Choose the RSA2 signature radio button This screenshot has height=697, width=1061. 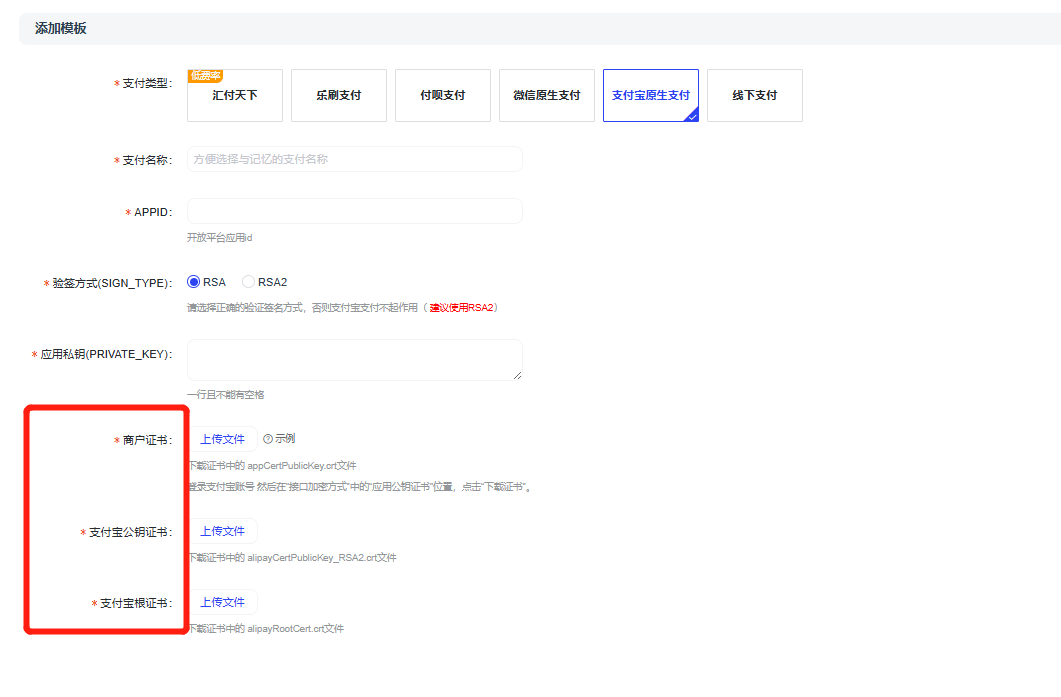[249, 282]
